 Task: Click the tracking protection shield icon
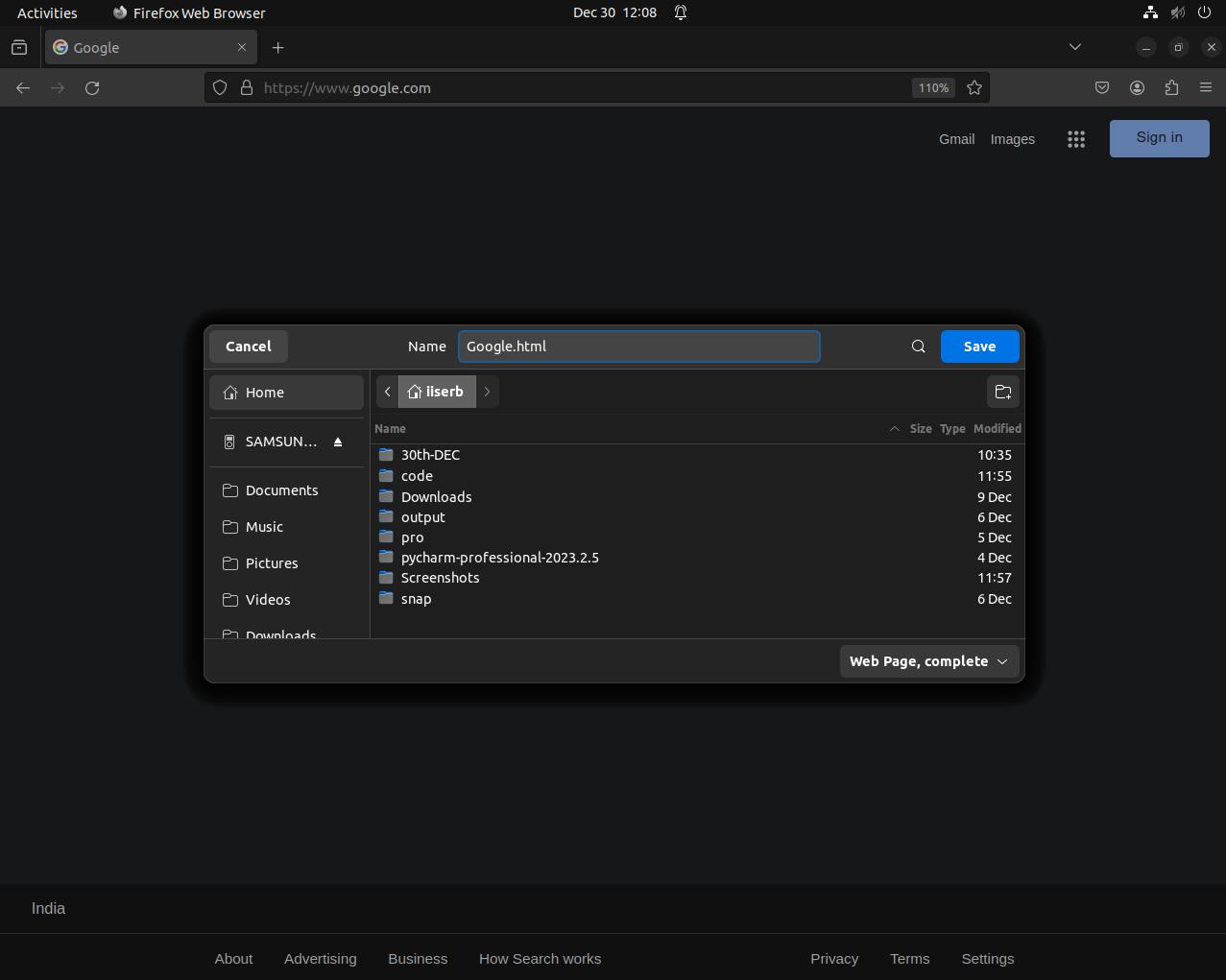pos(220,87)
